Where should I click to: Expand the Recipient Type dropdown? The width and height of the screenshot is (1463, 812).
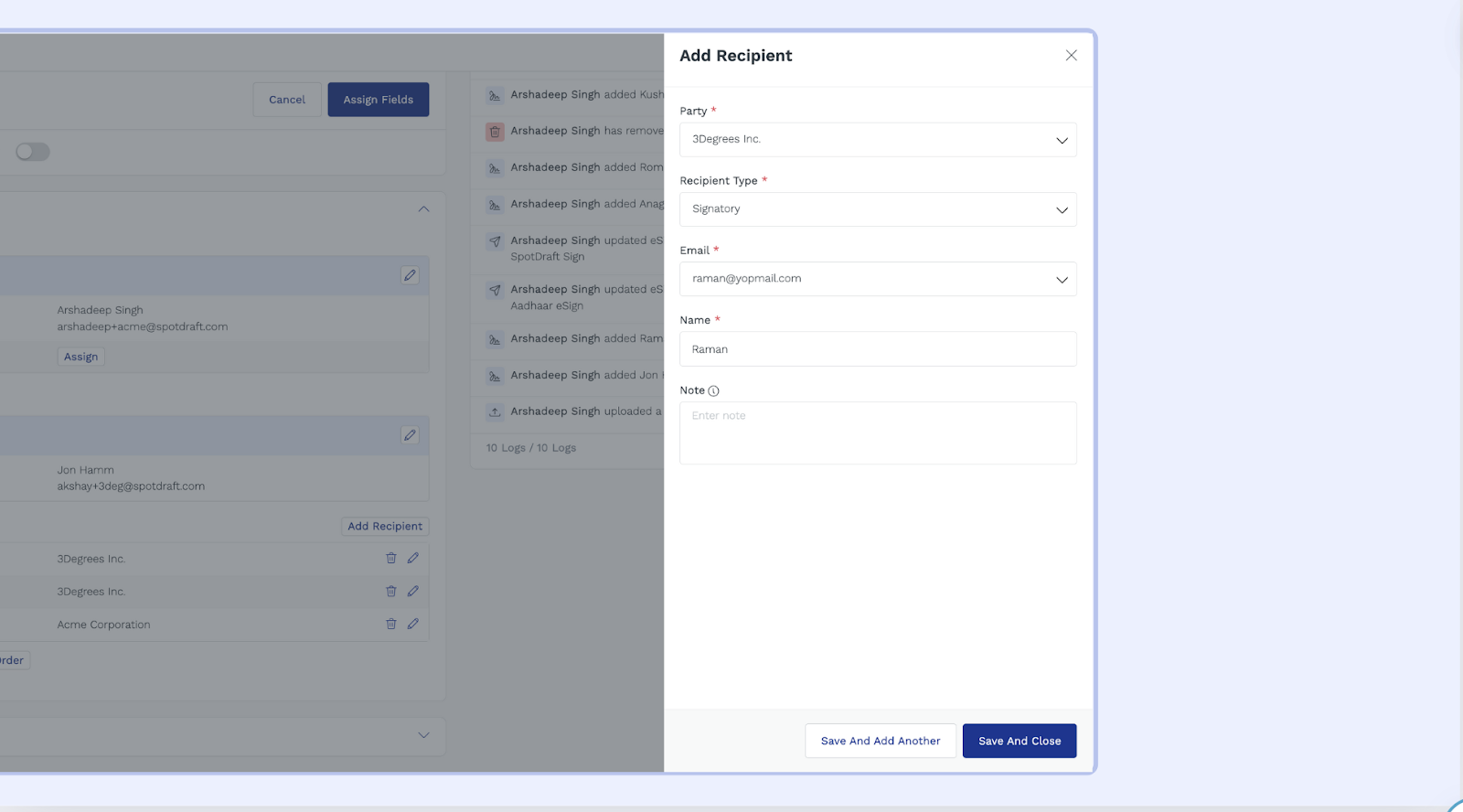coord(878,209)
